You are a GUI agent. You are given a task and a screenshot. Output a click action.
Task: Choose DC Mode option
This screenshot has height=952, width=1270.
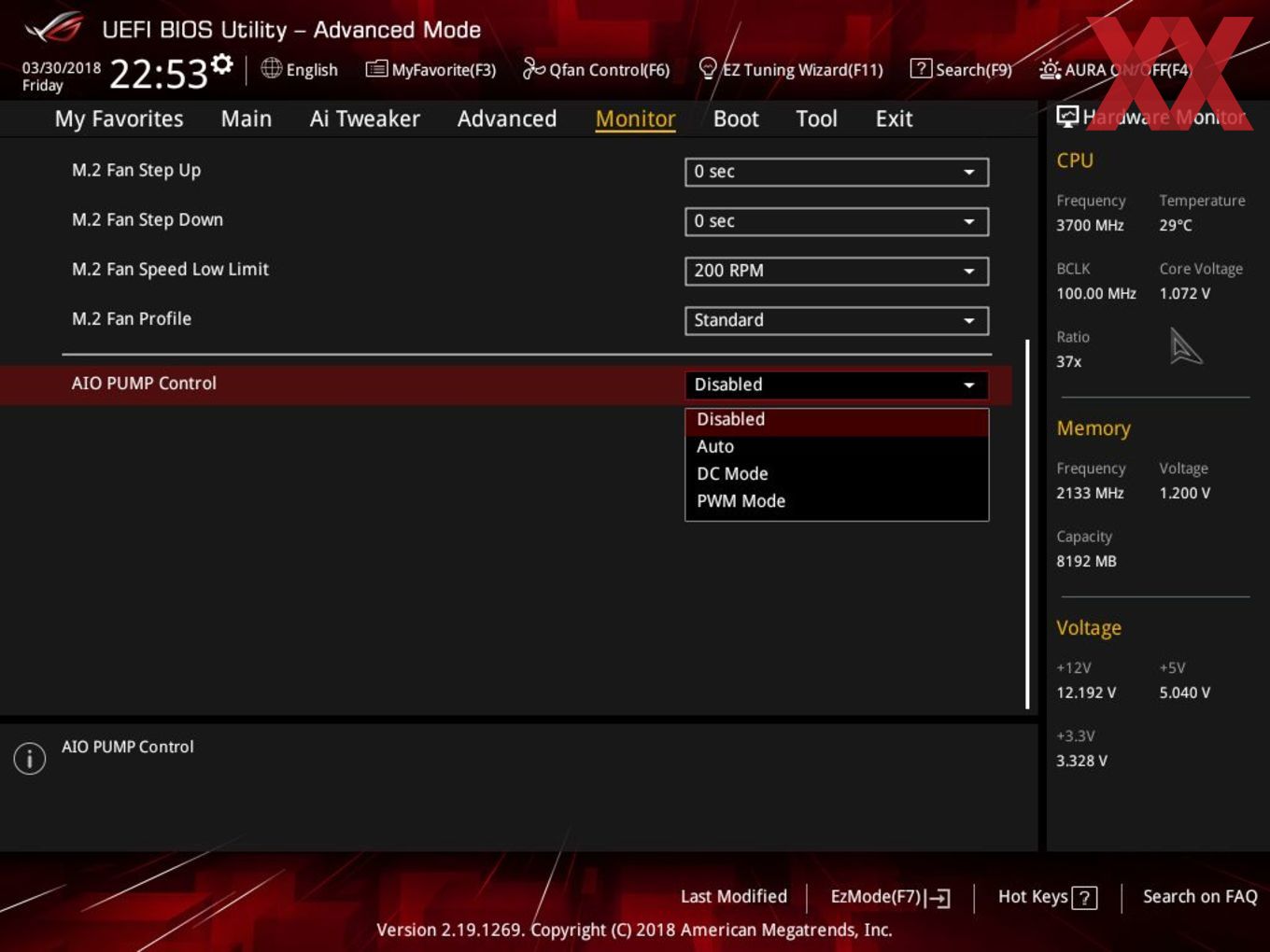(x=837, y=474)
